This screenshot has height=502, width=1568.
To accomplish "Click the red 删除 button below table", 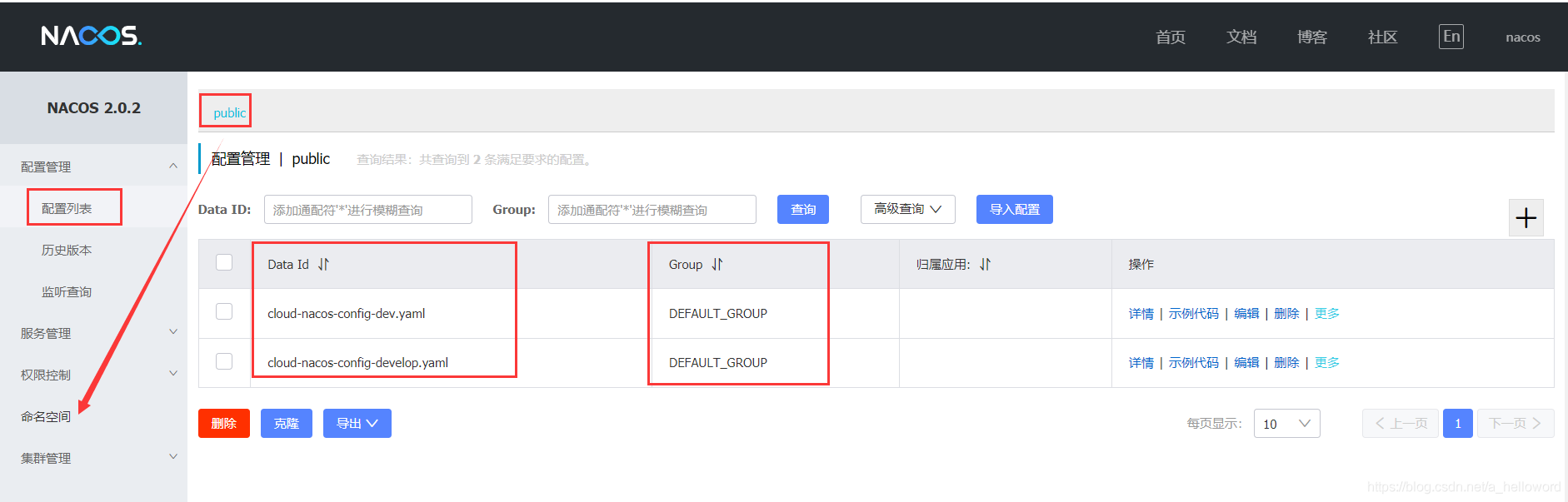I will [x=224, y=423].
